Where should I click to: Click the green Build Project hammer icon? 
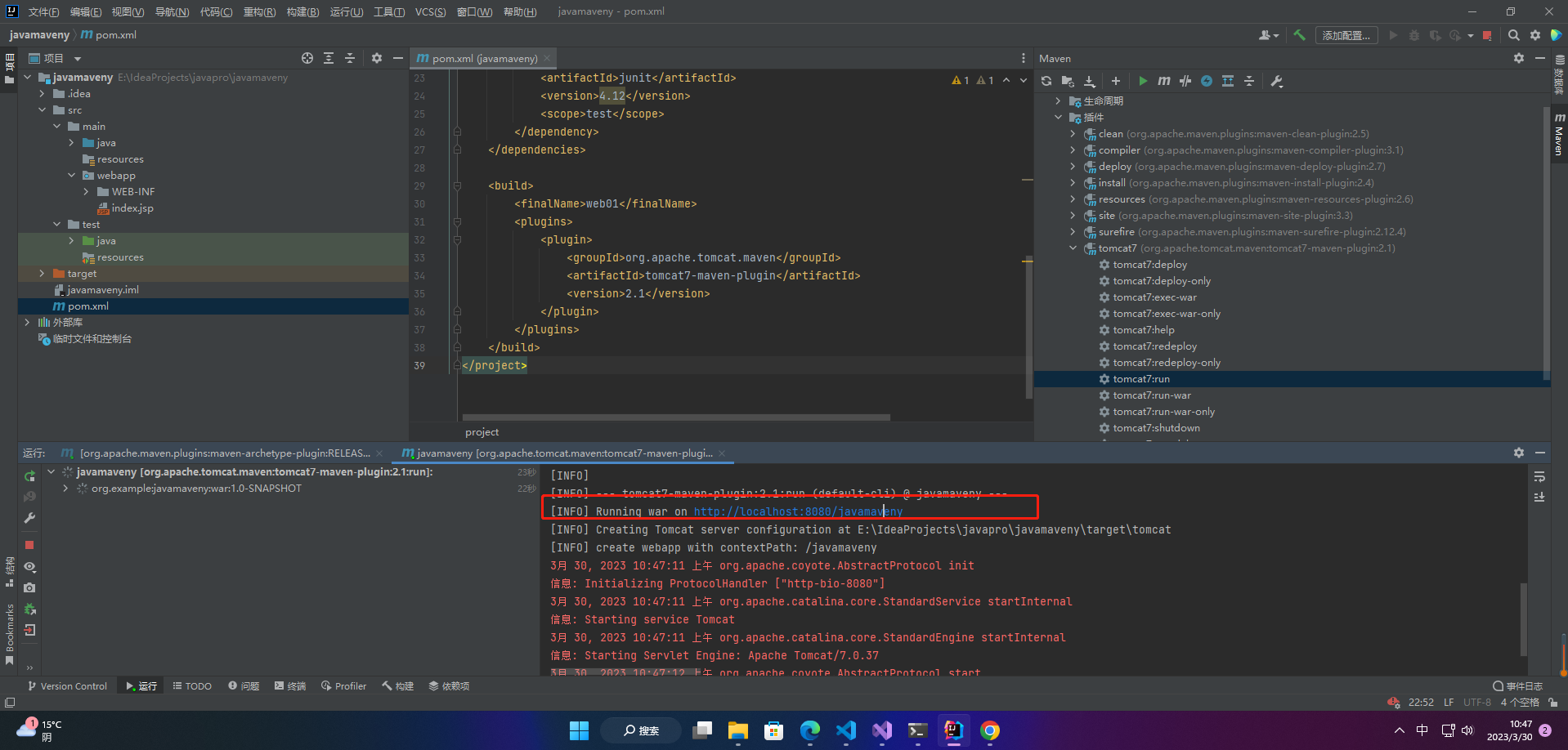[x=1299, y=35]
